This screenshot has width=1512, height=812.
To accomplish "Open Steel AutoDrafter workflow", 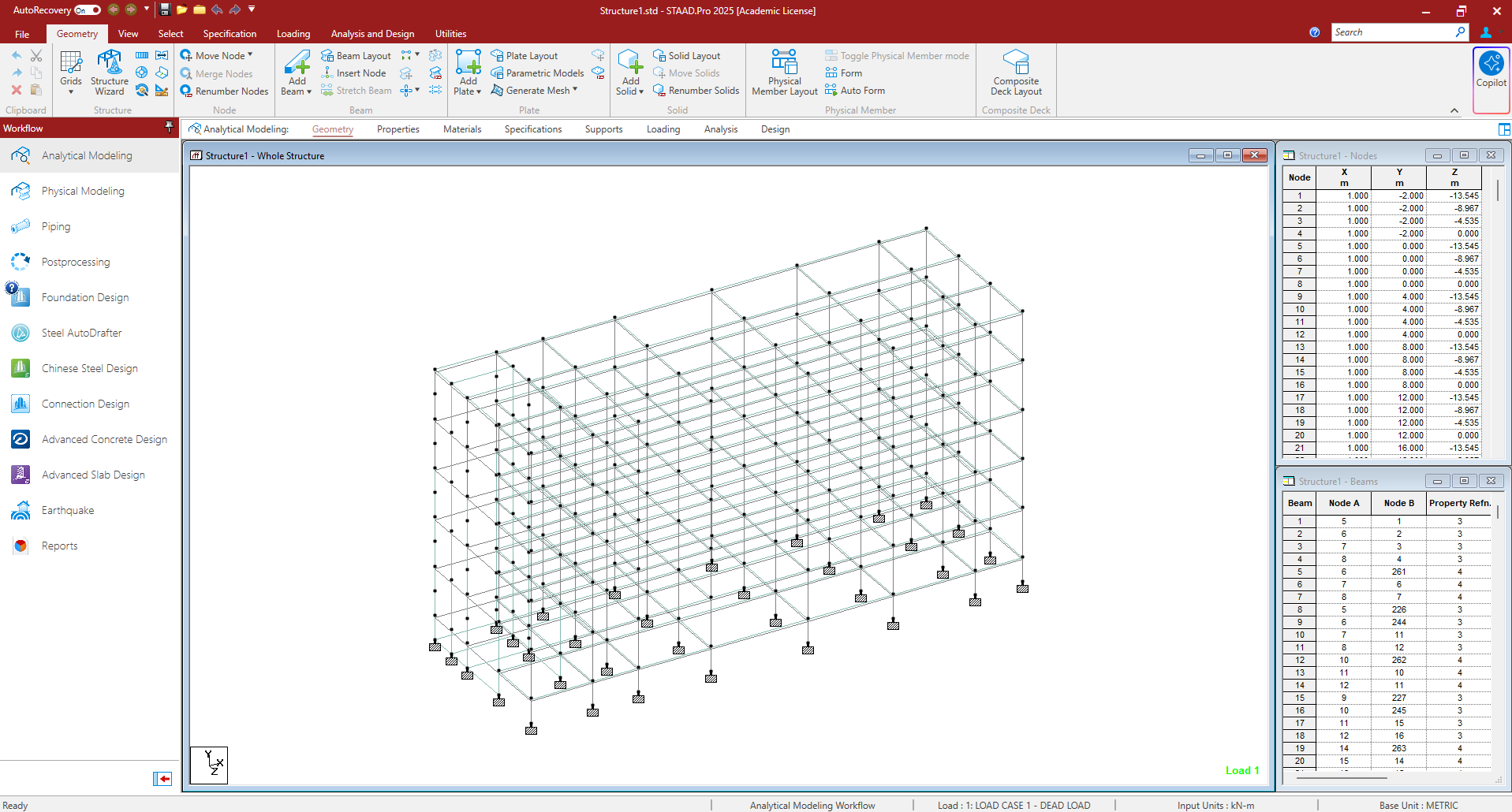I will pyautogui.click(x=81, y=333).
